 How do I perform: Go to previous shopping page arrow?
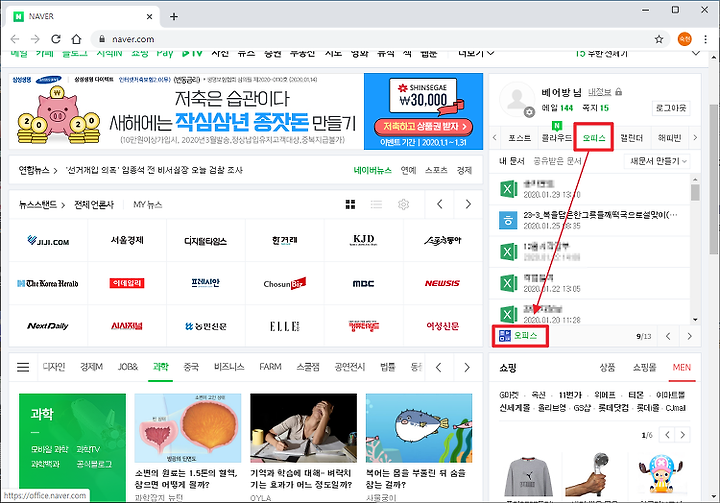(x=667, y=435)
